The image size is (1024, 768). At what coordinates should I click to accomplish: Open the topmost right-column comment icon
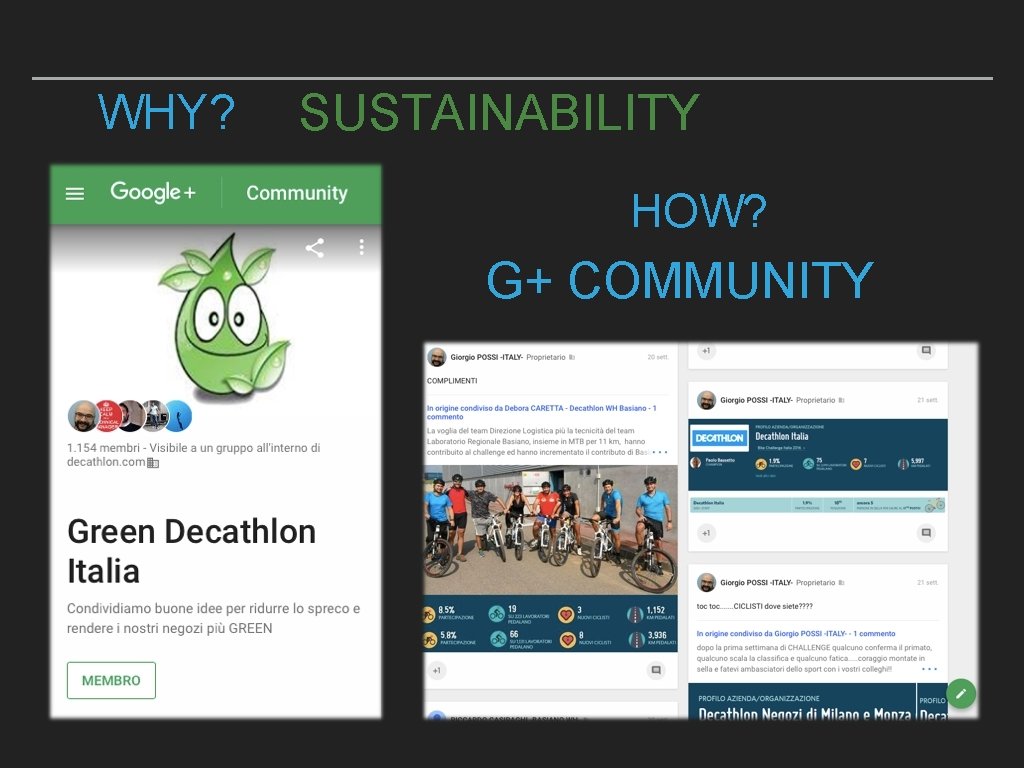point(926,351)
